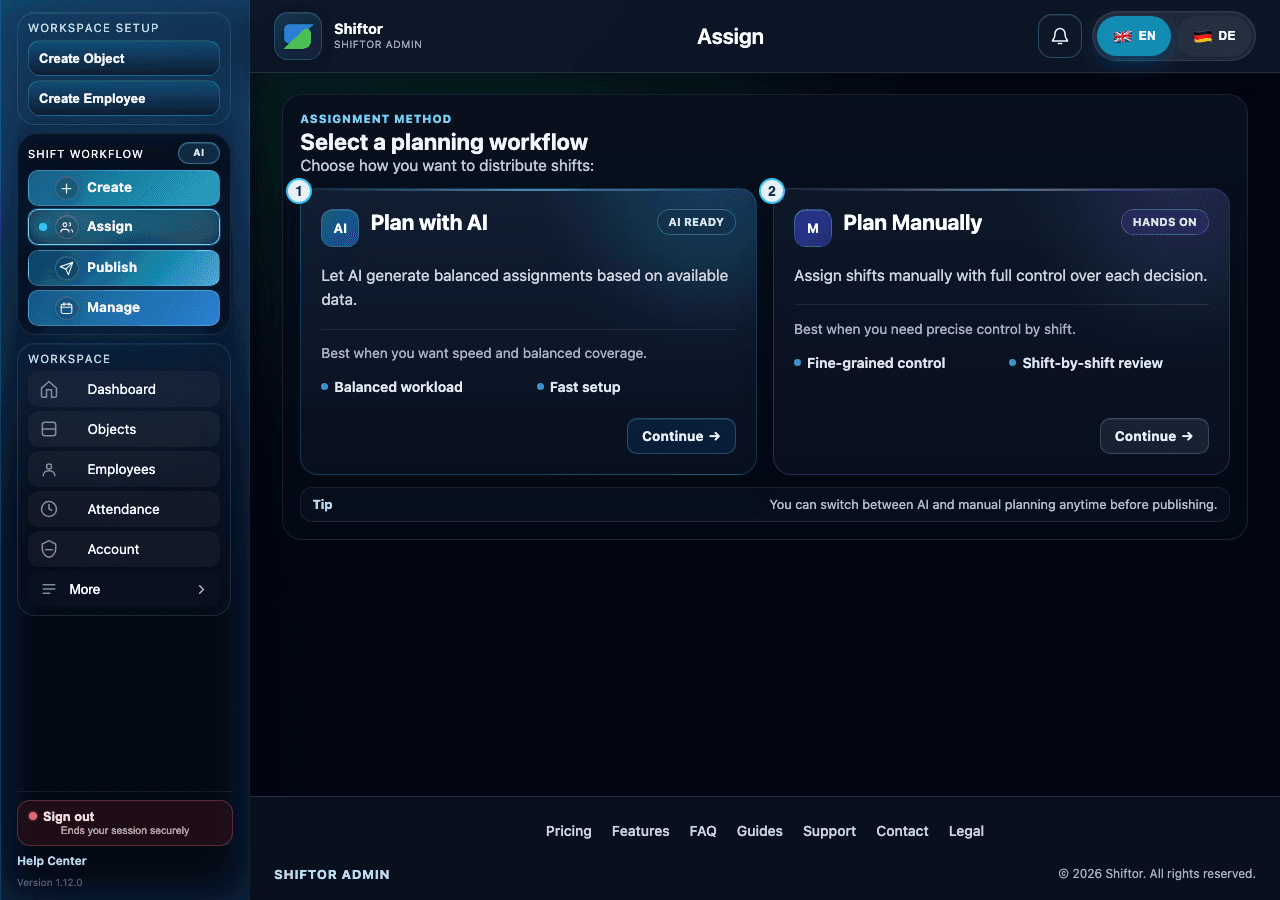The height and width of the screenshot is (900, 1280).
Task: Open the Legal footer link
Action: pos(967,831)
